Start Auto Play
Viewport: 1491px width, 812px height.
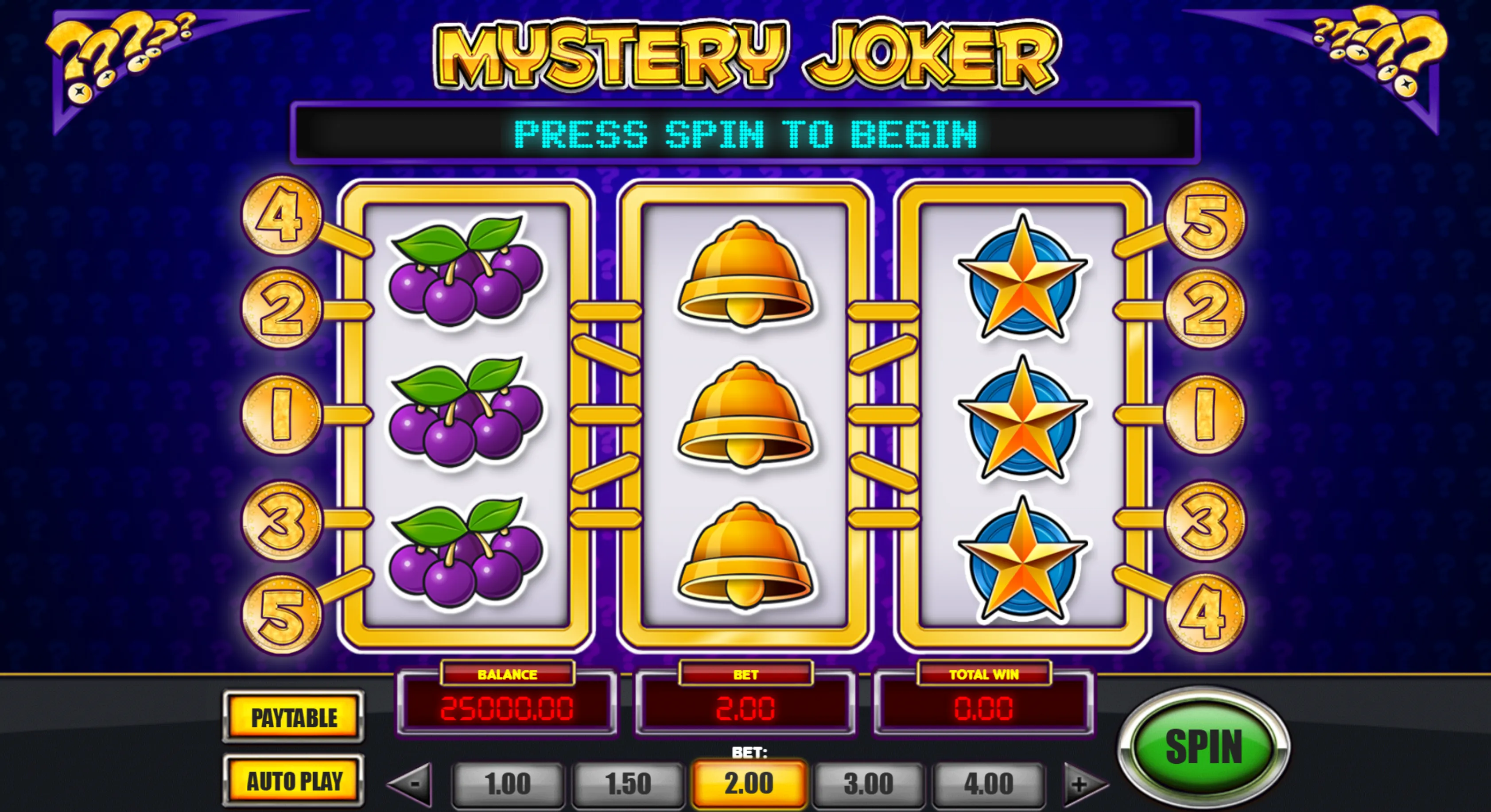pyautogui.click(x=293, y=781)
